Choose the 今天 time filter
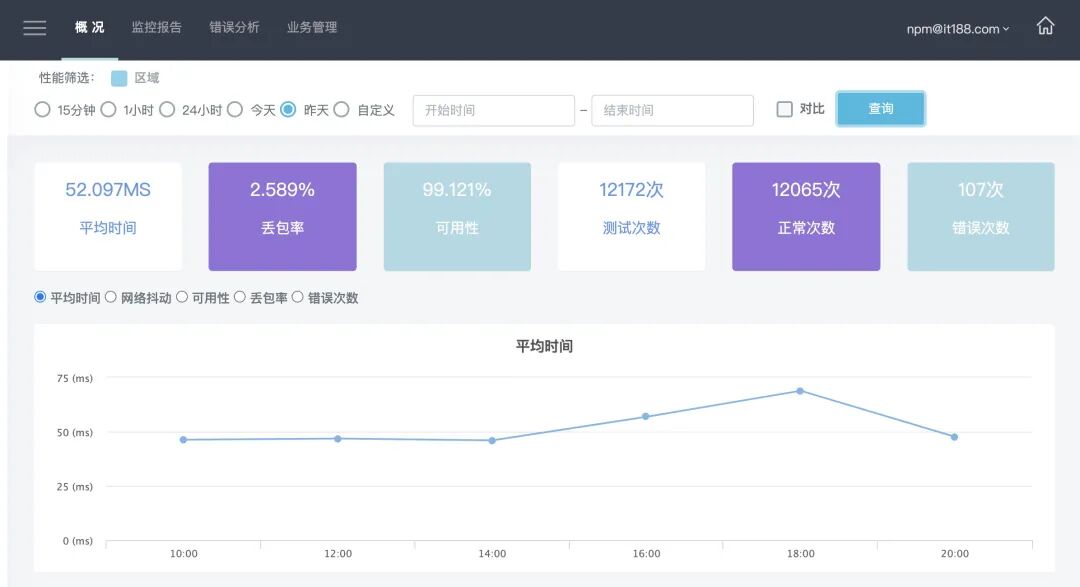Viewport: 1080px width, 587px height. click(x=235, y=110)
